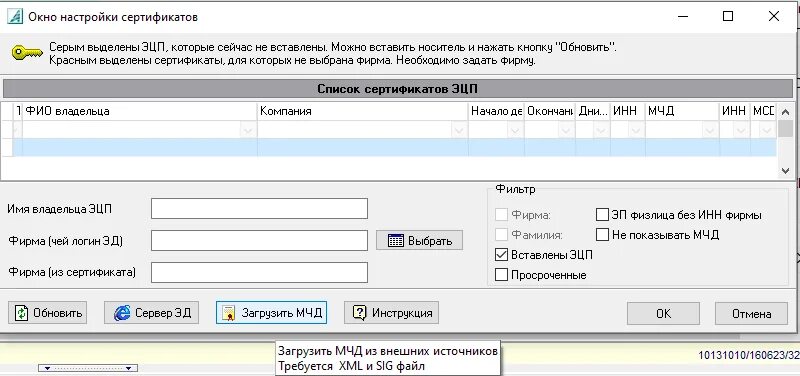Focus the Имя владельца ЭЦП field
The image size is (800, 376).
[x=259, y=208]
